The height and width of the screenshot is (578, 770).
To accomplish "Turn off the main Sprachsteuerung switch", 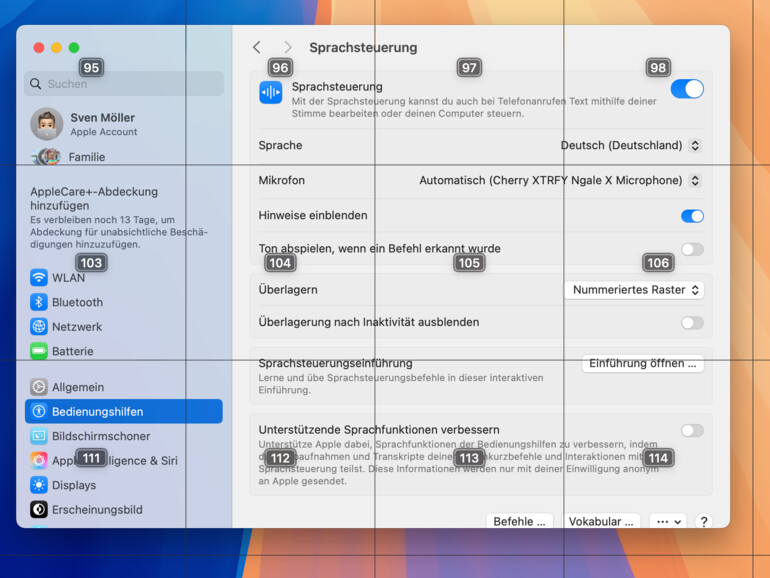I will tap(687, 89).
